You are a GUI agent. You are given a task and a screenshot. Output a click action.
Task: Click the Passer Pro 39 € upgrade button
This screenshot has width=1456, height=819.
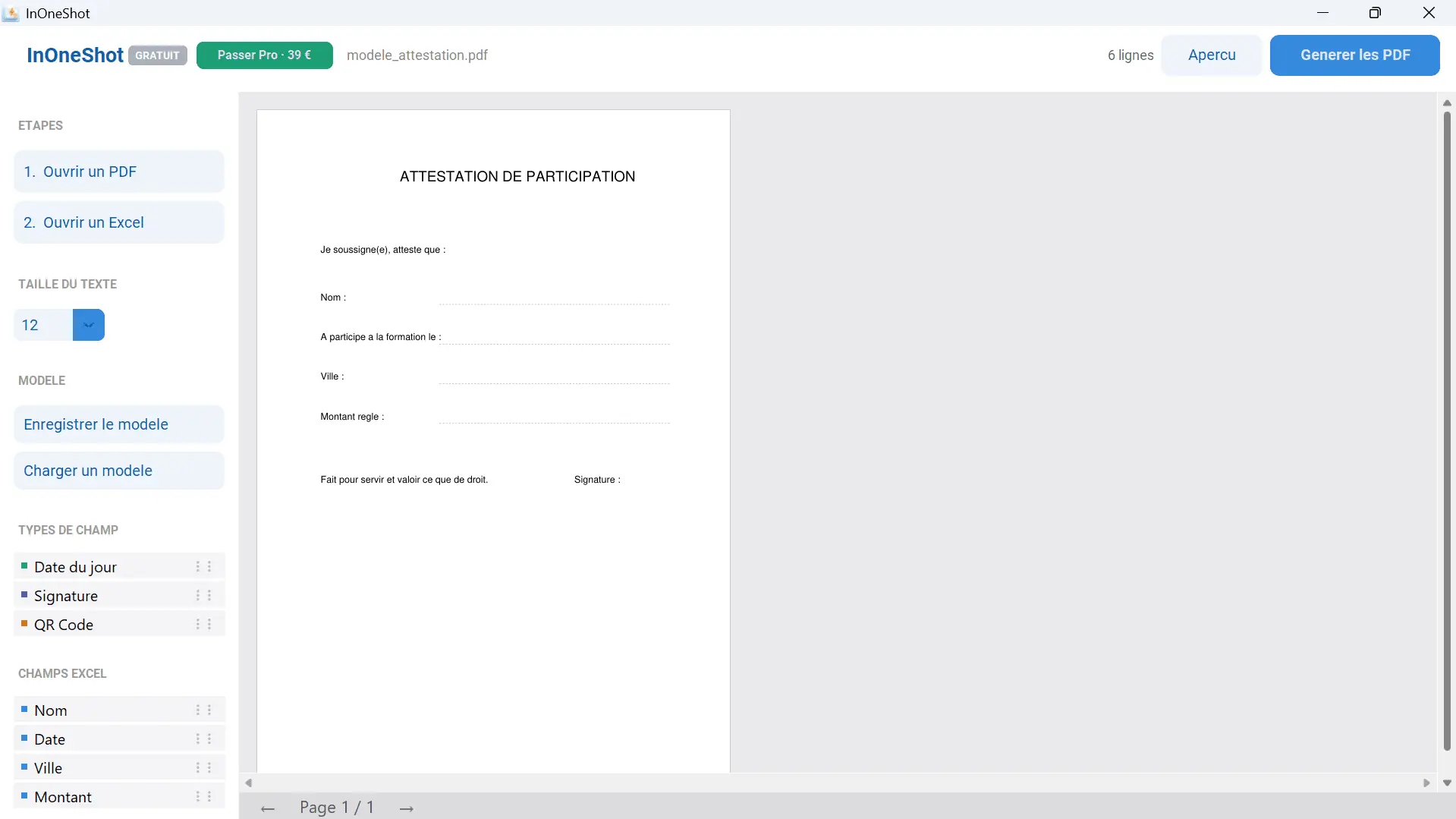[x=265, y=55]
